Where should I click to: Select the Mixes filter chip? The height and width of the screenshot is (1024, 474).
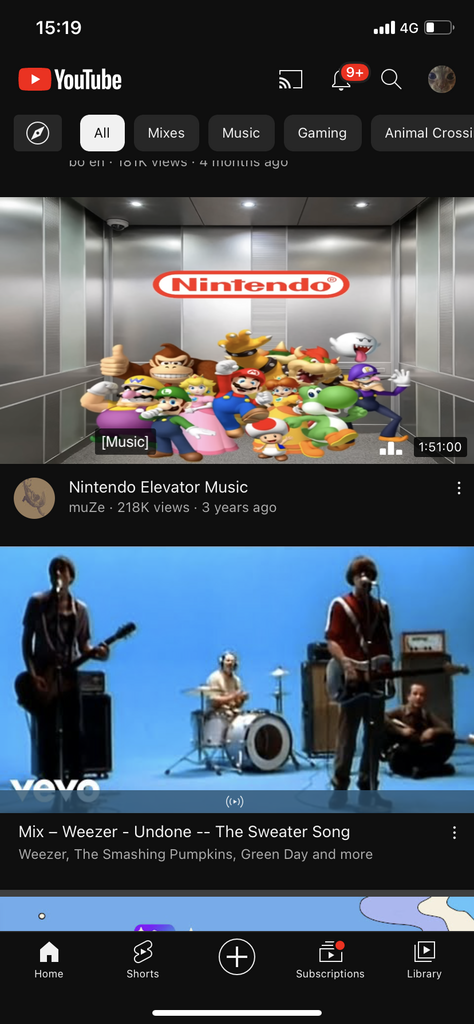click(x=166, y=133)
